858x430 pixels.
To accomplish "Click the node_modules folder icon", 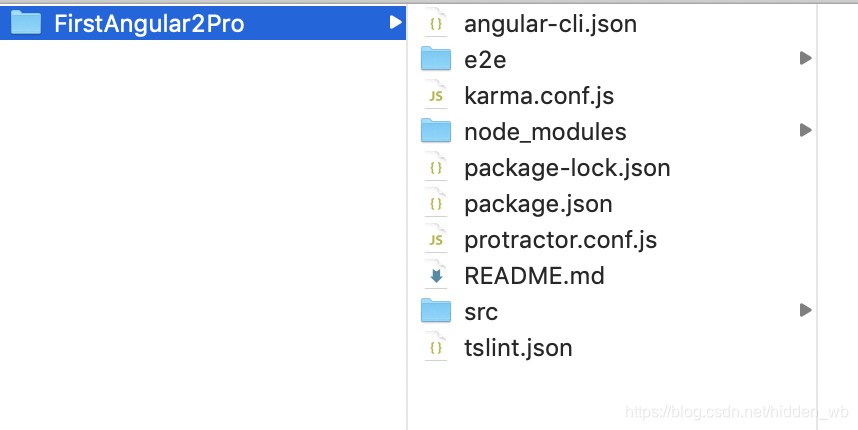I will point(436,131).
